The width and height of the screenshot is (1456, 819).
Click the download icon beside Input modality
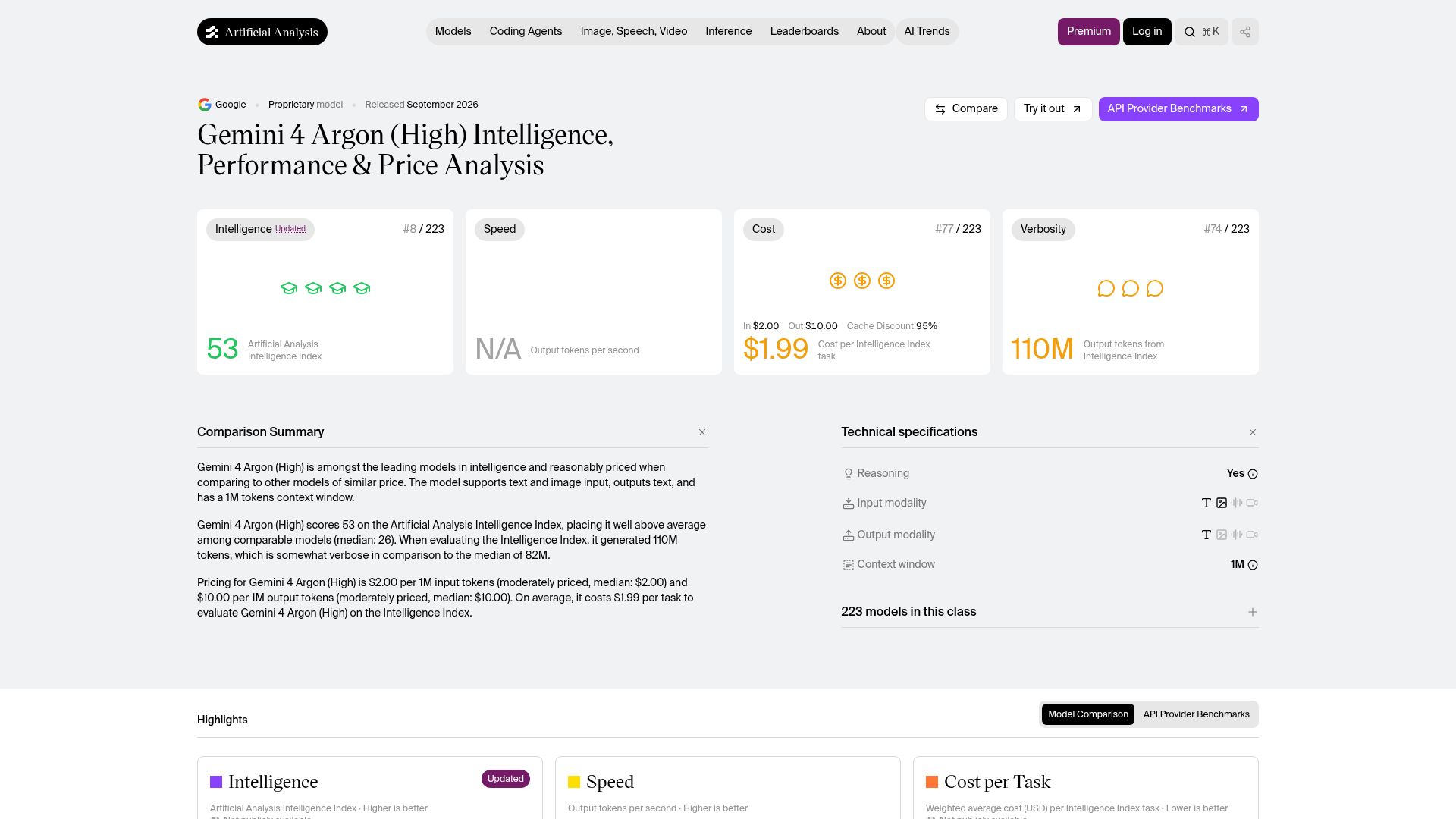pyautogui.click(x=849, y=504)
